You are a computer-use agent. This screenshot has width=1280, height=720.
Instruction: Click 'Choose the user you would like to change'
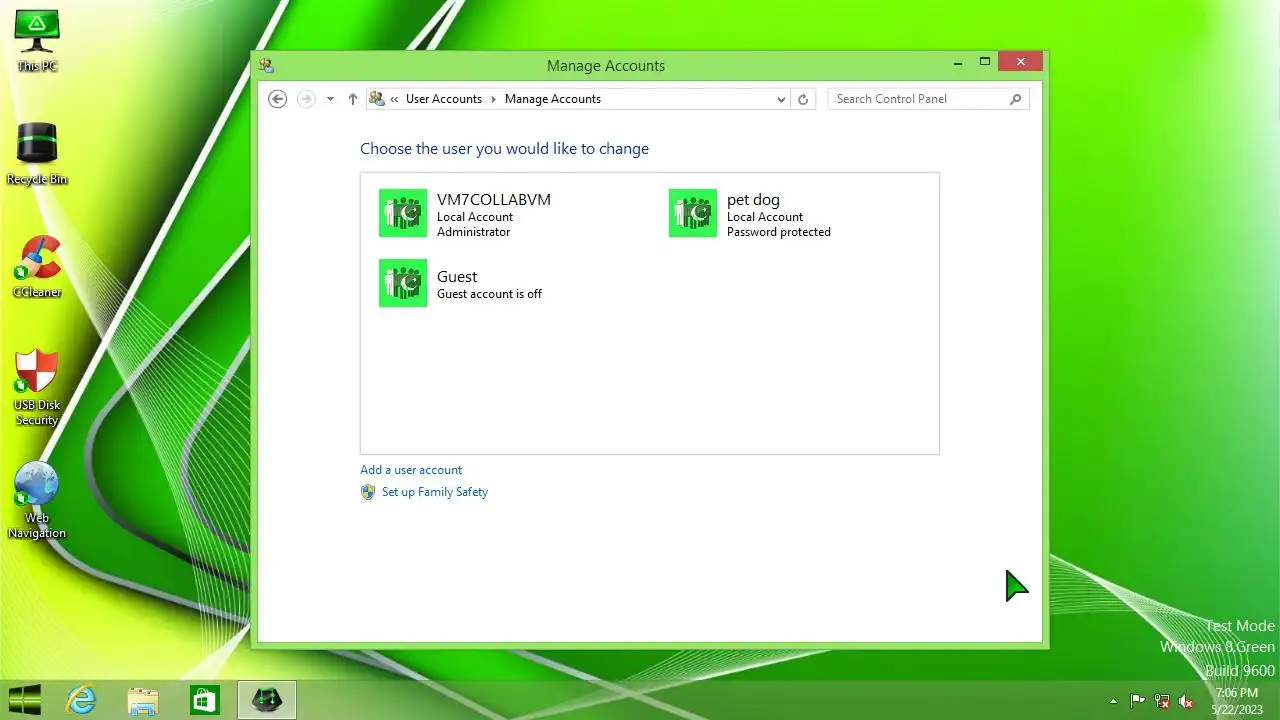[504, 149]
